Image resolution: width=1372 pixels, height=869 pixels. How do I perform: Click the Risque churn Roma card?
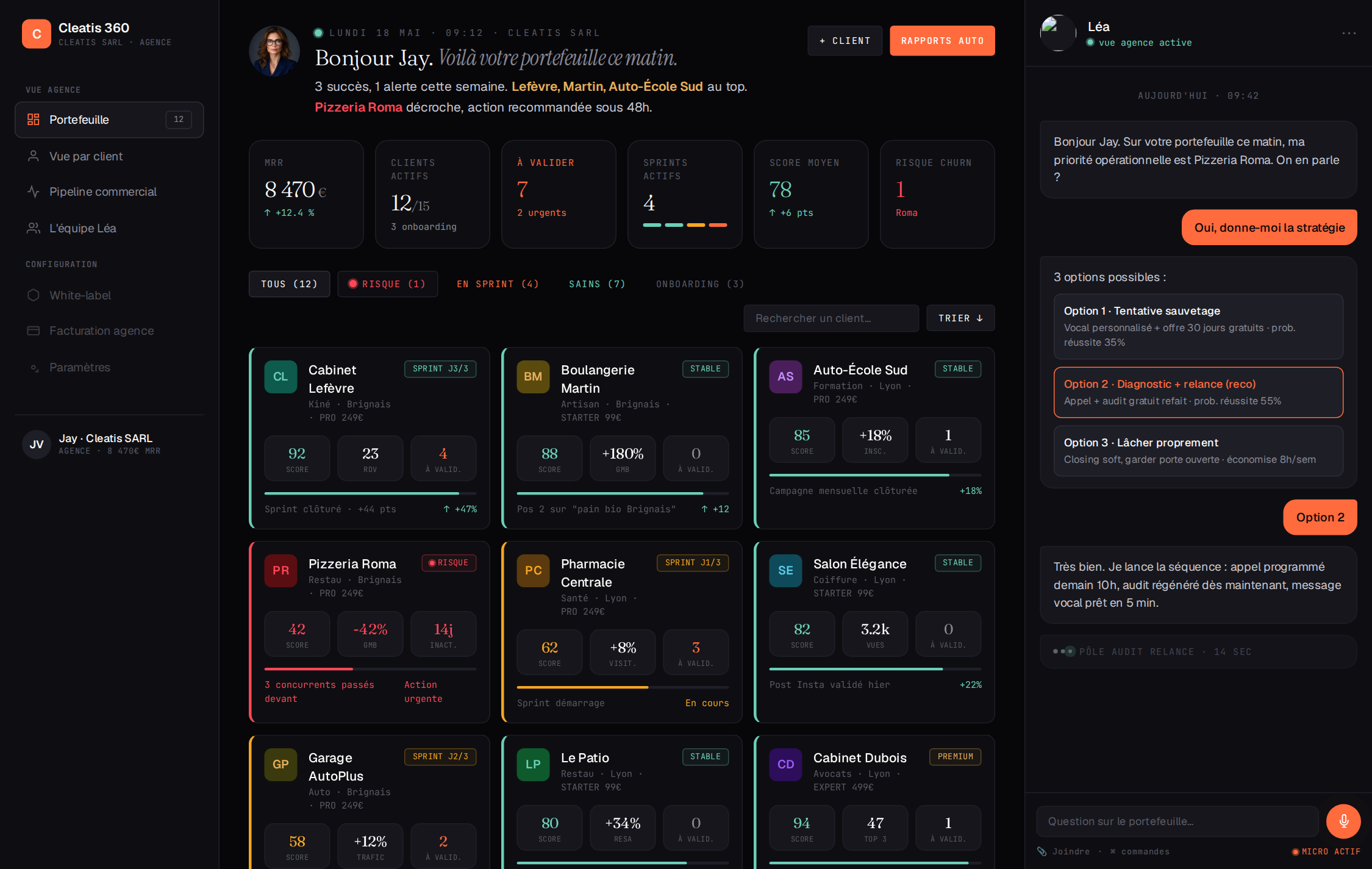(937, 195)
